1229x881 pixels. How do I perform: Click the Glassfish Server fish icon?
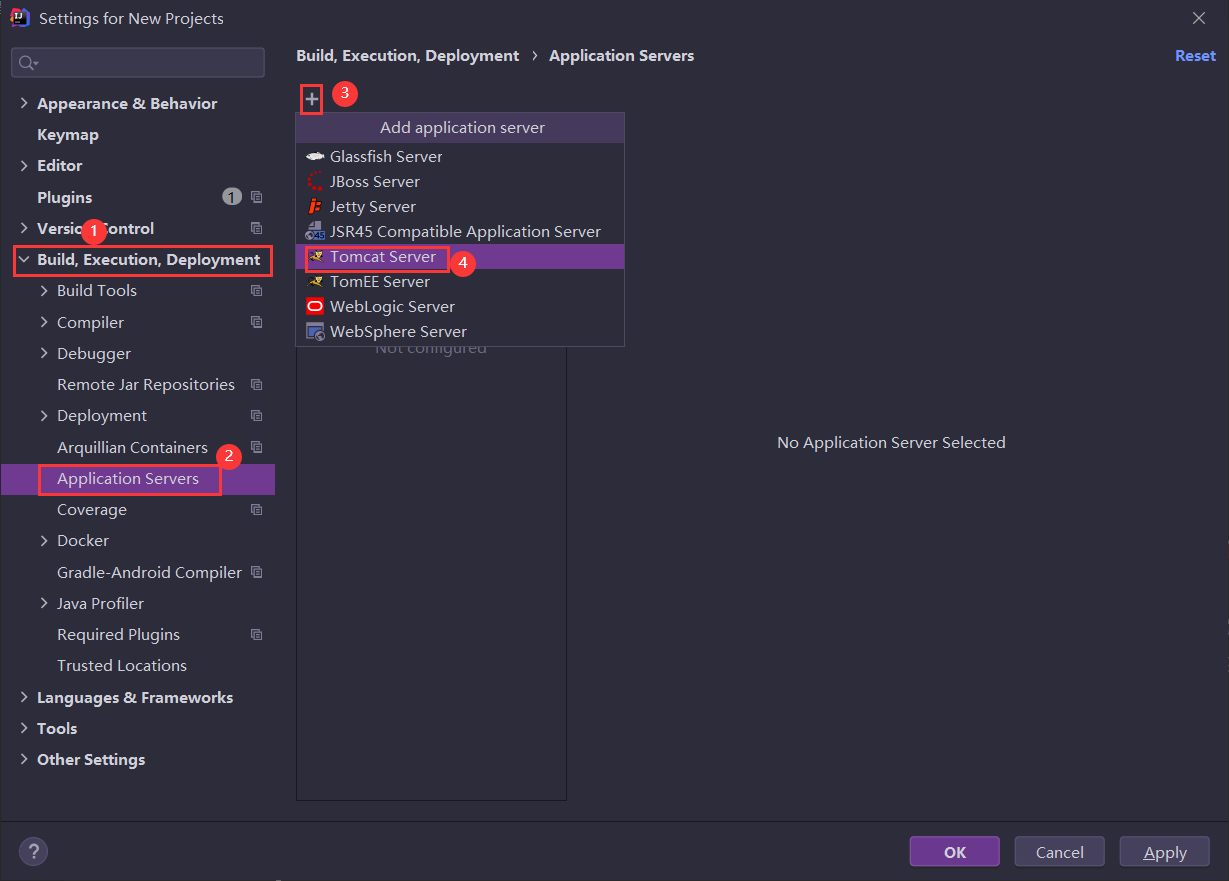315,157
